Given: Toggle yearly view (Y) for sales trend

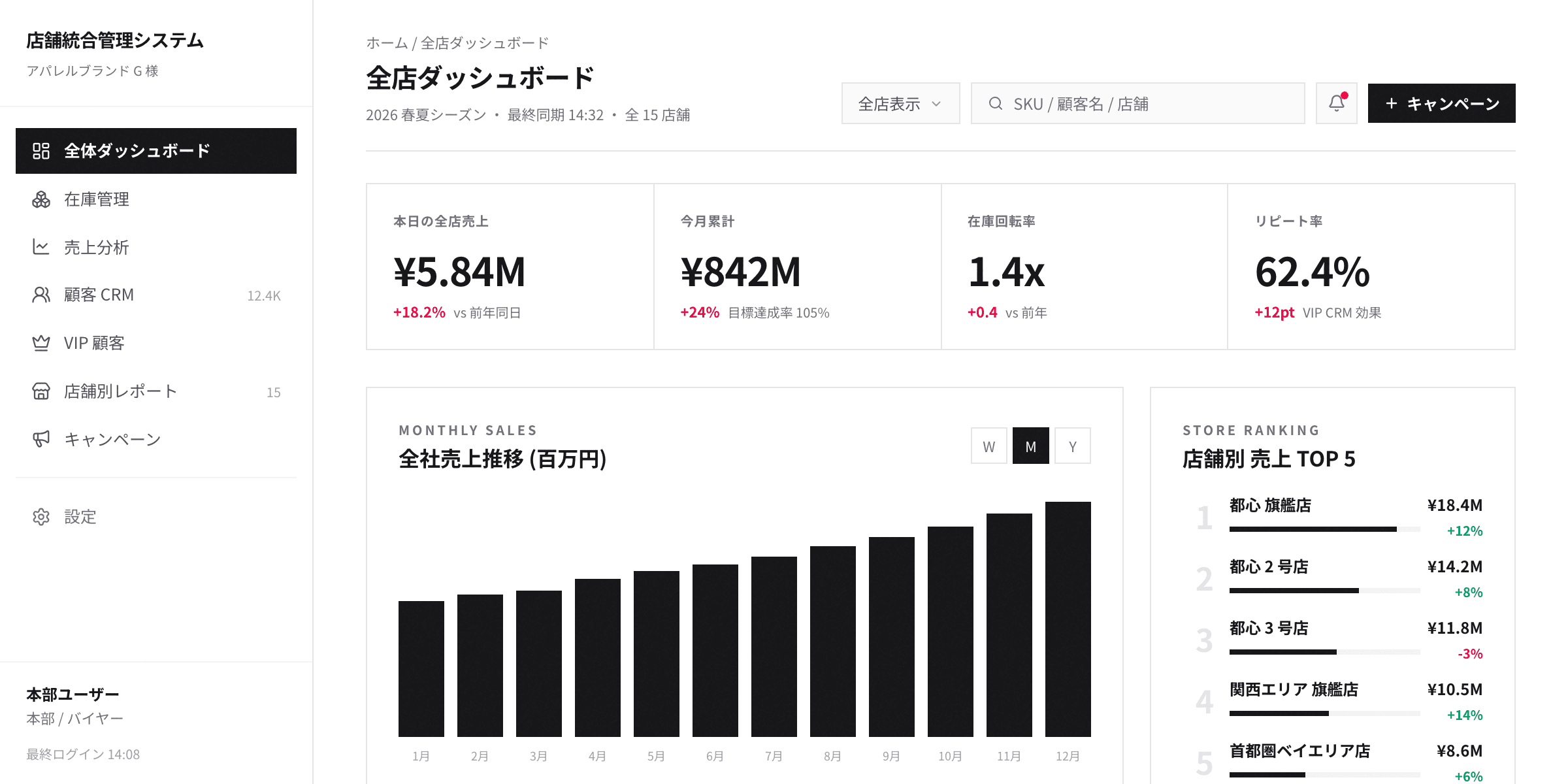Looking at the screenshot, I should (x=1072, y=446).
